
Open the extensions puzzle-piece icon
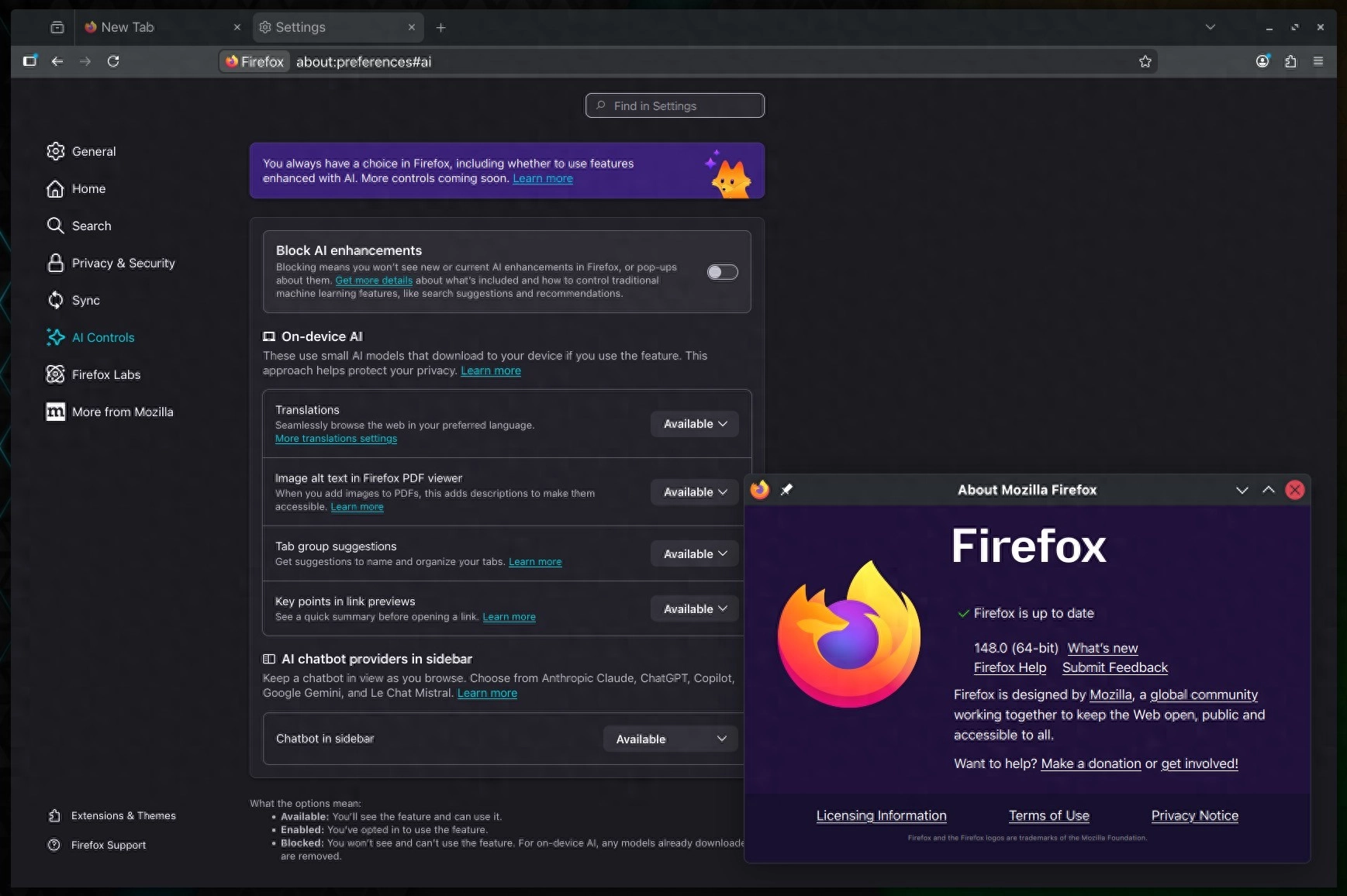(x=1290, y=61)
